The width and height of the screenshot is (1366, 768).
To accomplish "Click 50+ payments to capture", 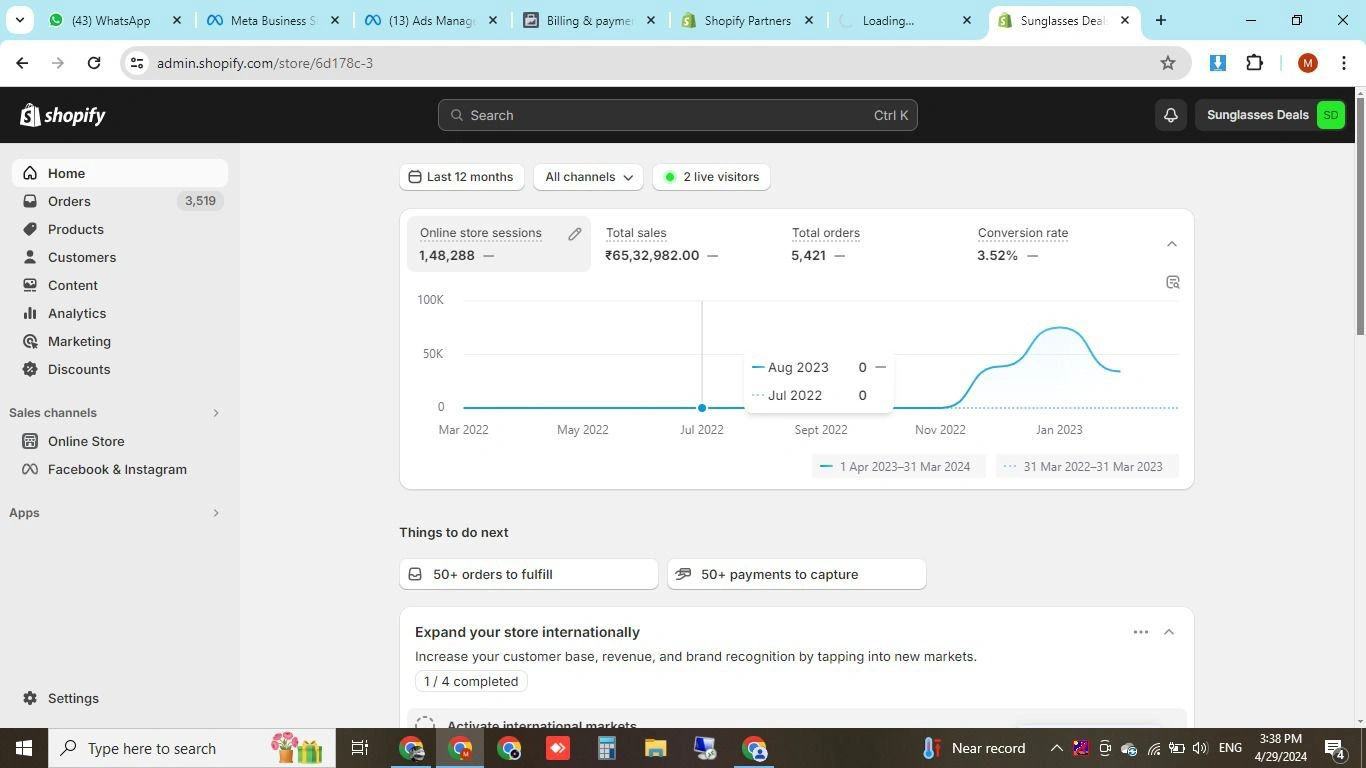I will pyautogui.click(x=796, y=574).
